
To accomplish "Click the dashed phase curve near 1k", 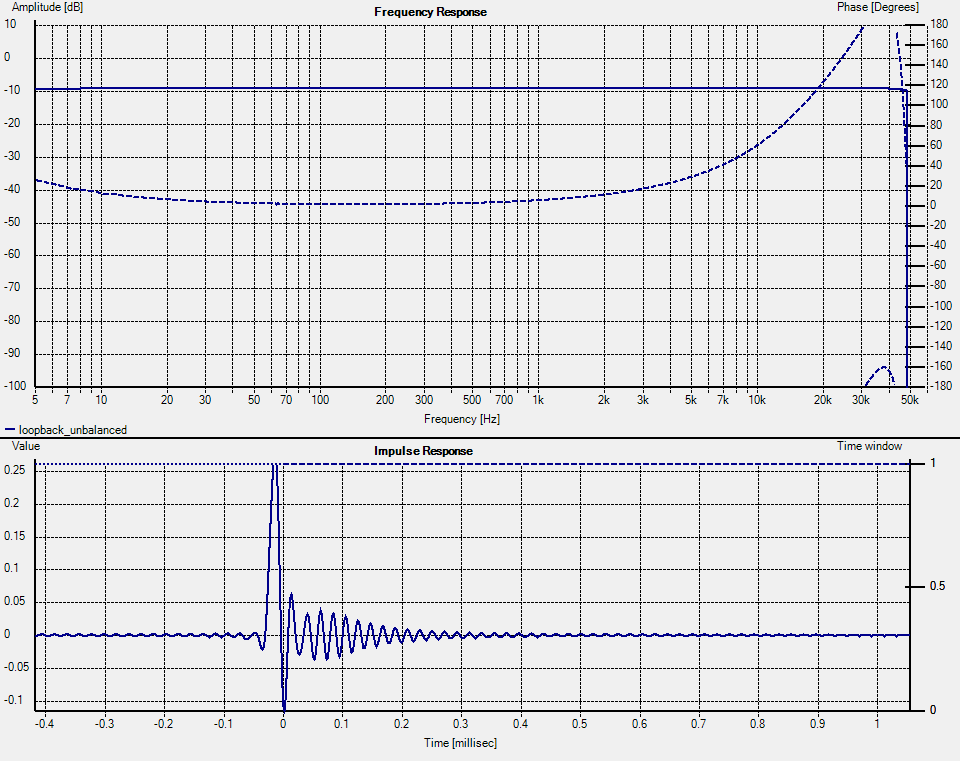I will [538, 200].
